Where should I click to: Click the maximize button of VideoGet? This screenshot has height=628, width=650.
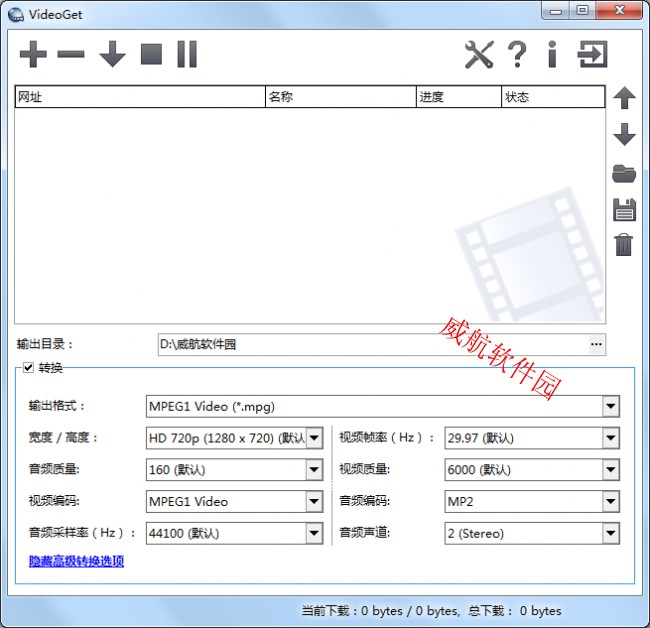[582, 10]
